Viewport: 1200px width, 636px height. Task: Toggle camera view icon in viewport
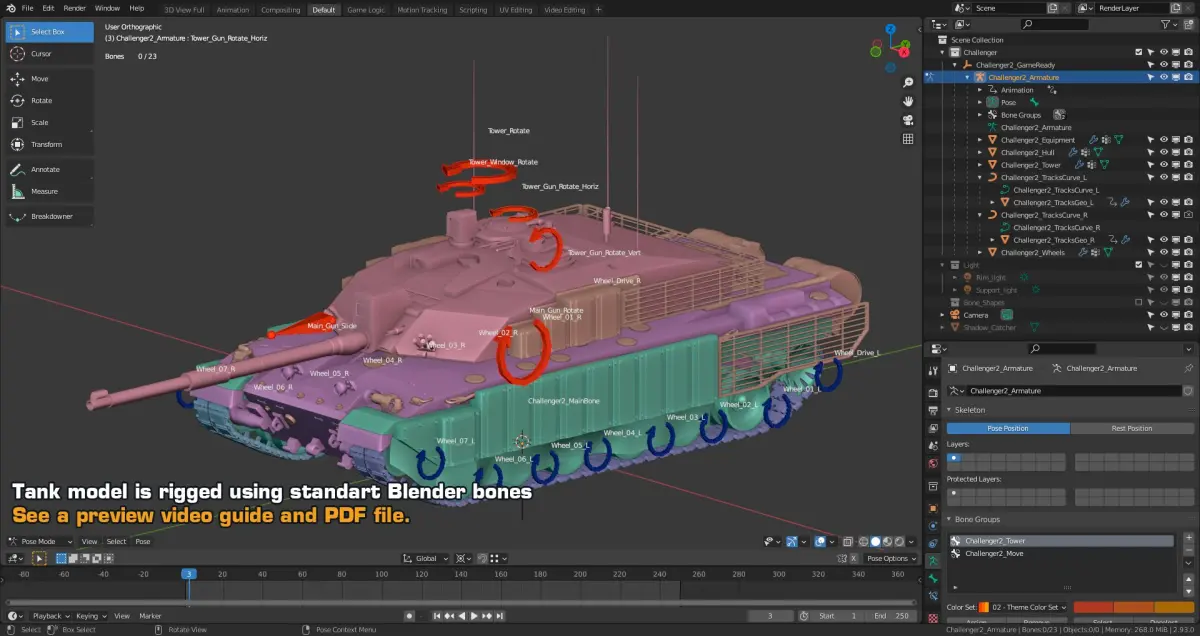[x=908, y=120]
